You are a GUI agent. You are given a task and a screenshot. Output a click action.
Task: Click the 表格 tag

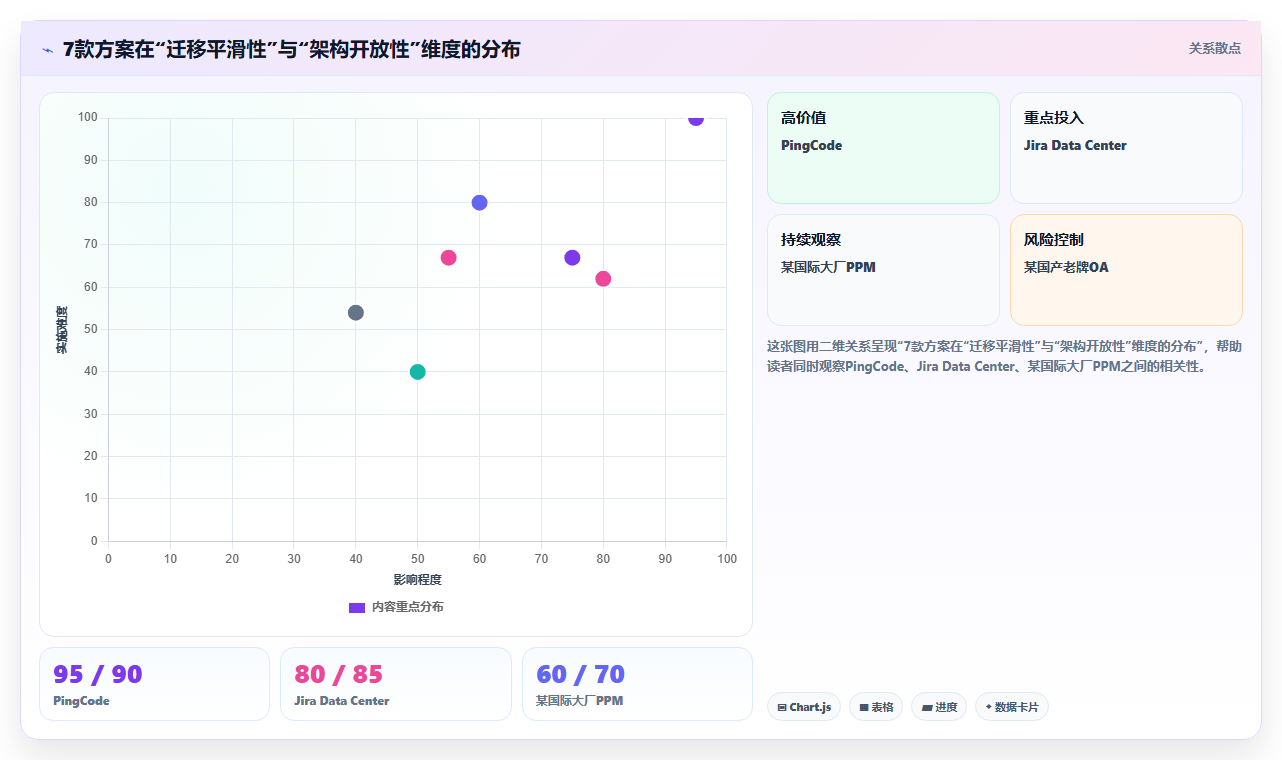[876, 707]
